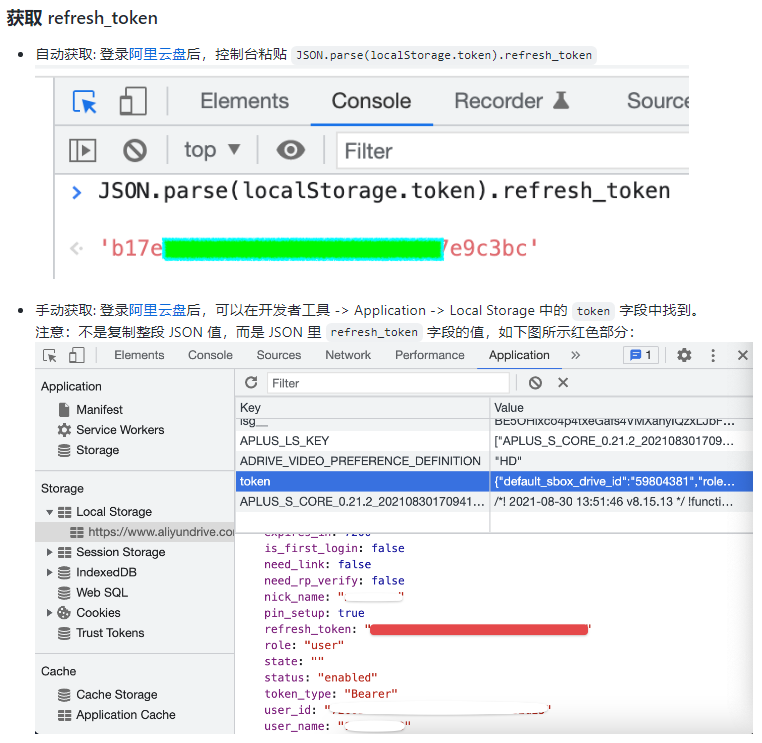
Task: Sort by the Key column header
Action: tap(362, 408)
